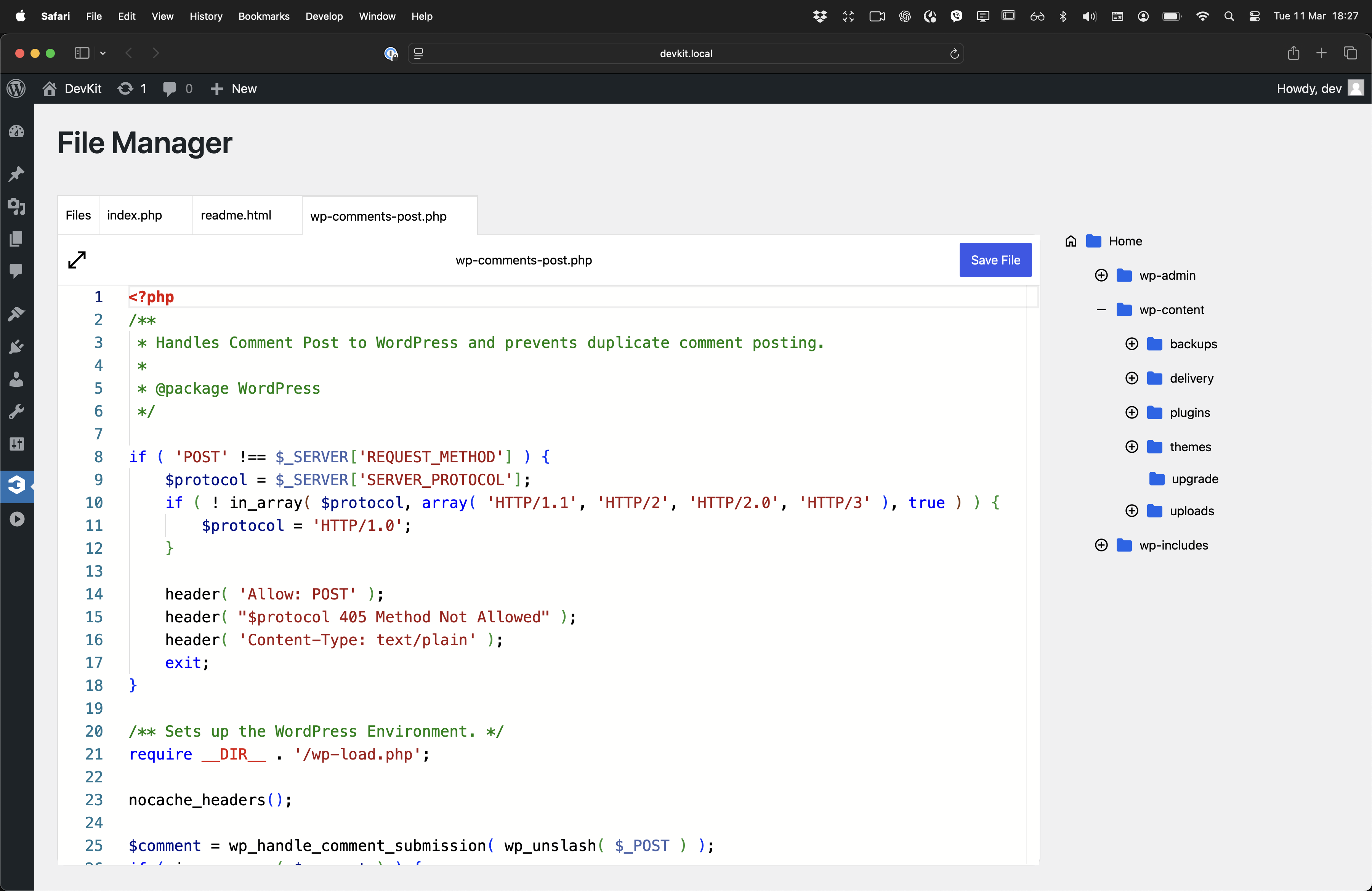Open the Plugins sidebar icon

pyautogui.click(x=16, y=346)
